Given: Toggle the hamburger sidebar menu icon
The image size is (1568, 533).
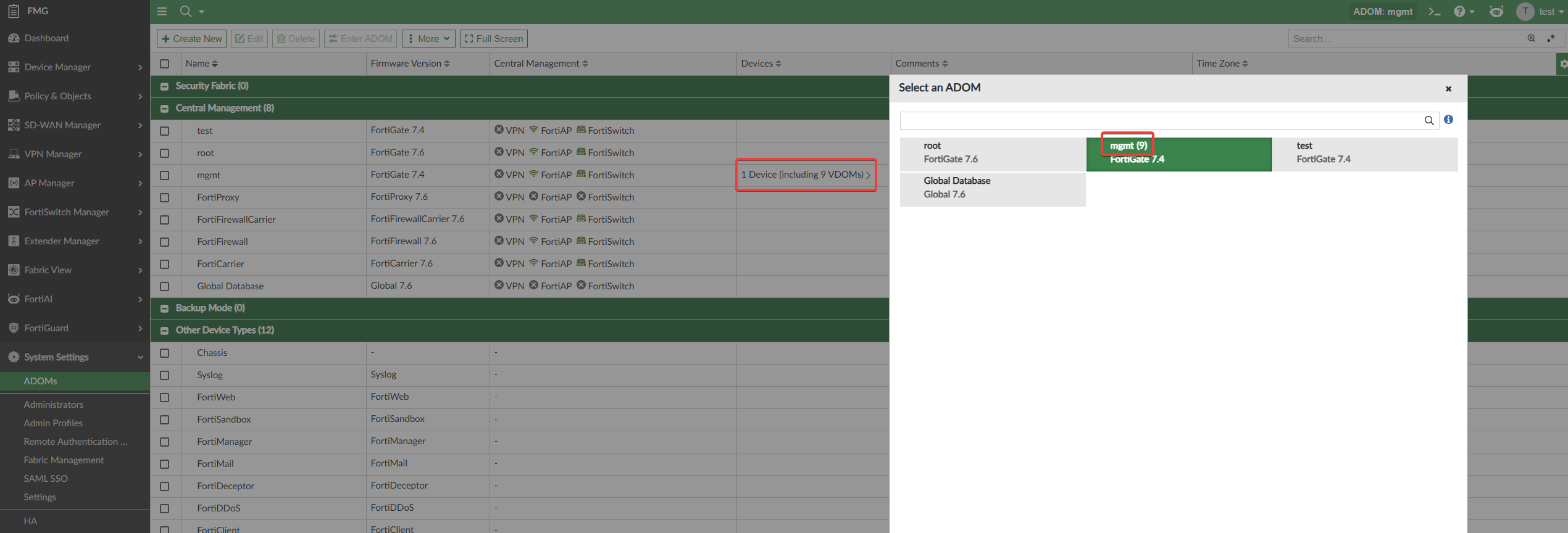Looking at the screenshot, I should [x=162, y=11].
